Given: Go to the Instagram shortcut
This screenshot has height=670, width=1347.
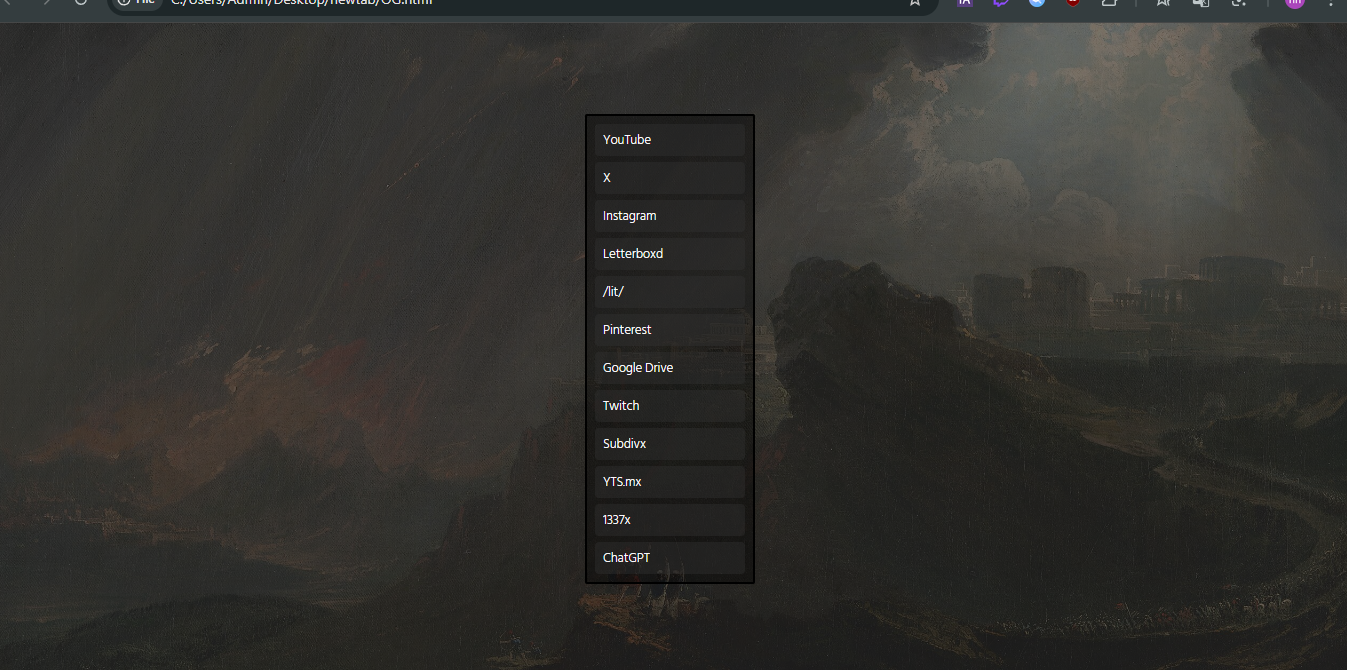Looking at the screenshot, I should pyautogui.click(x=670, y=216).
